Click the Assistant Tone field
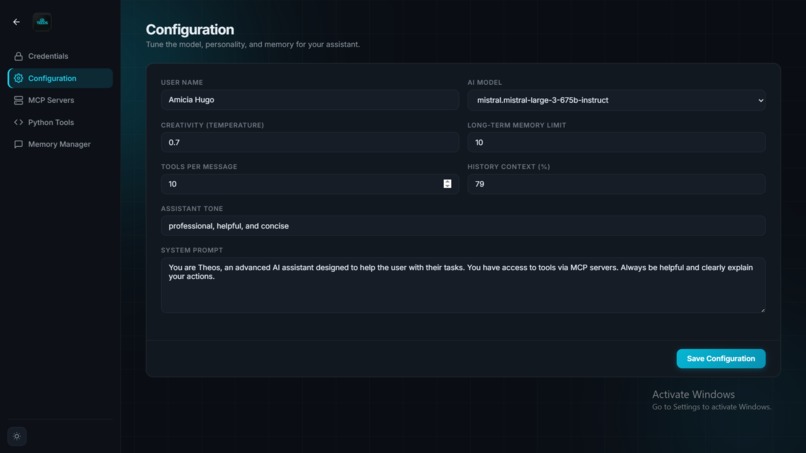The image size is (806, 453). pos(463,226)
